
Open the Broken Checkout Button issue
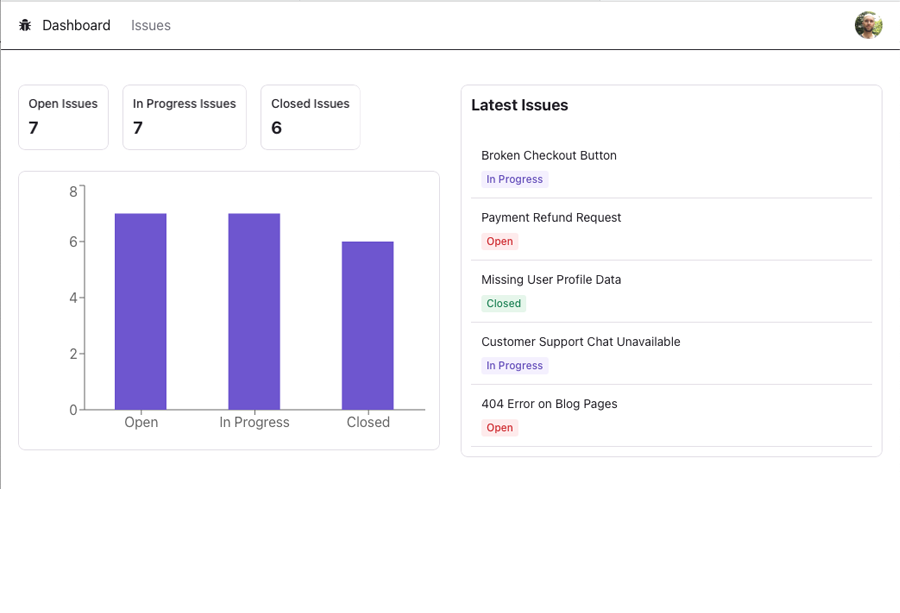point(549,156)
